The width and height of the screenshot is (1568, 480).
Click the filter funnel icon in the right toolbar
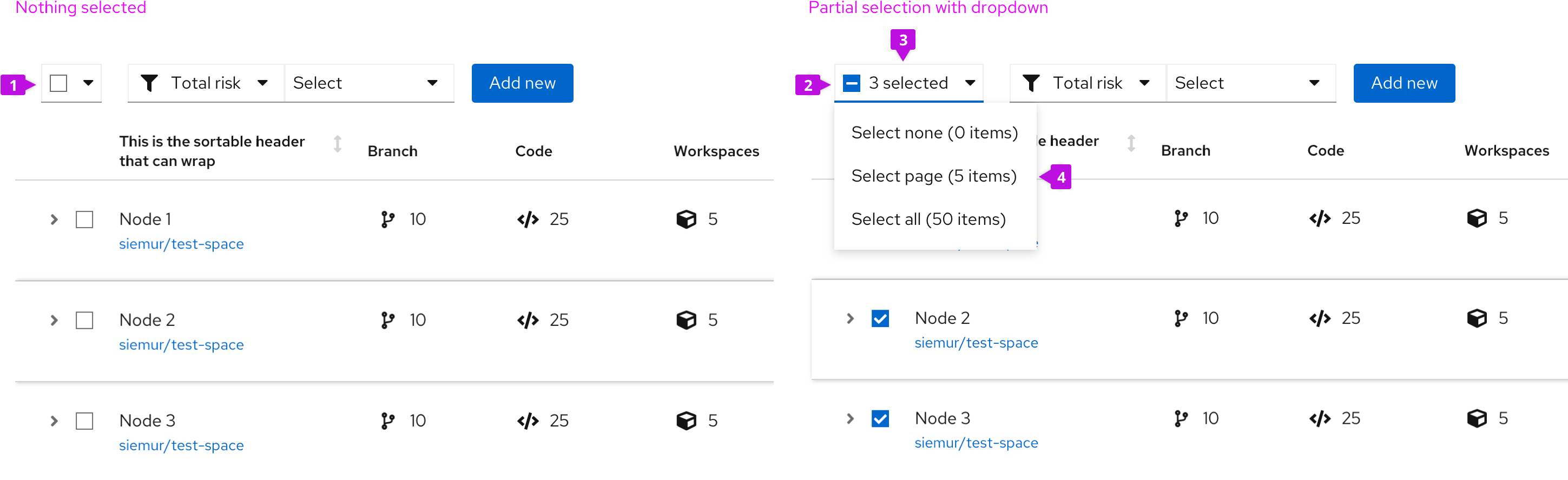click(1031, 83)
